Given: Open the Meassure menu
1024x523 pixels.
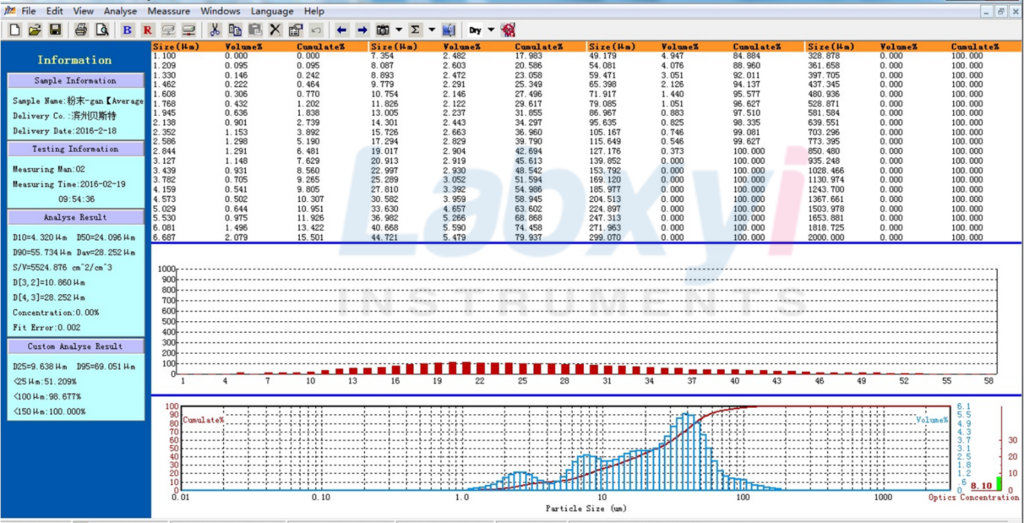Looking at the screenshot, I should click(x=169, y=11).
